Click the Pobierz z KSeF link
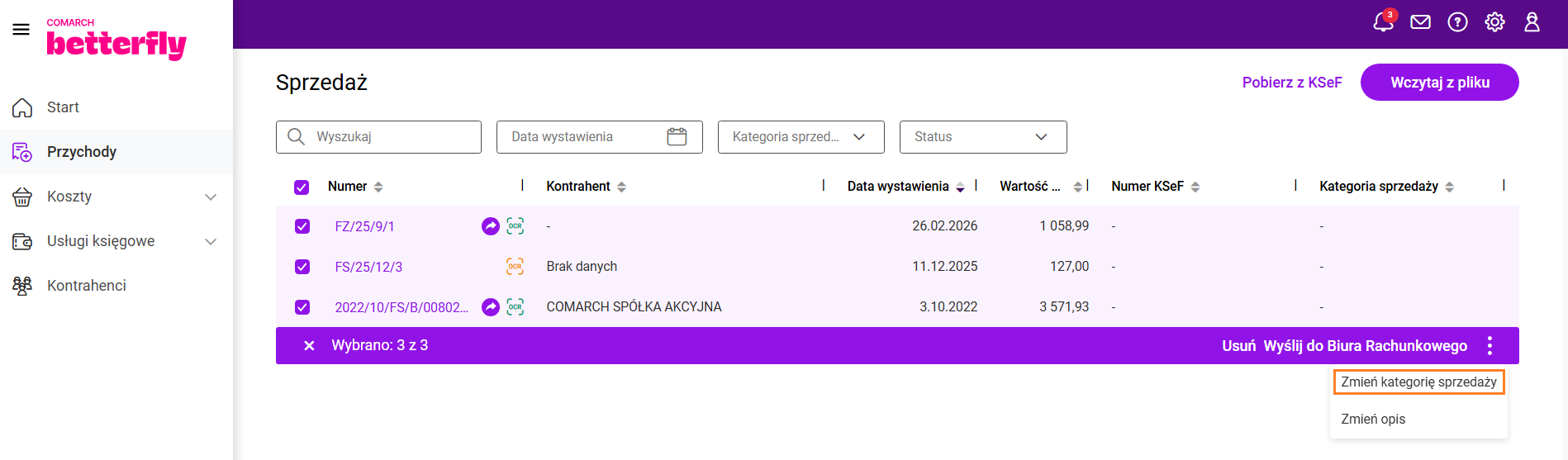This screenshot has height=460, width=1568. pyautogui.click(x=1292, y=83)
